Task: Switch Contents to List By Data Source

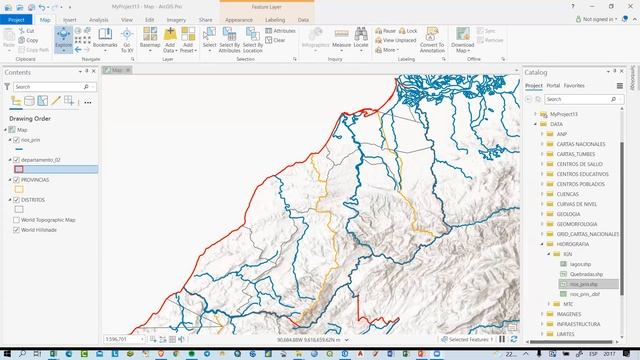Action: tap(29, 101)
